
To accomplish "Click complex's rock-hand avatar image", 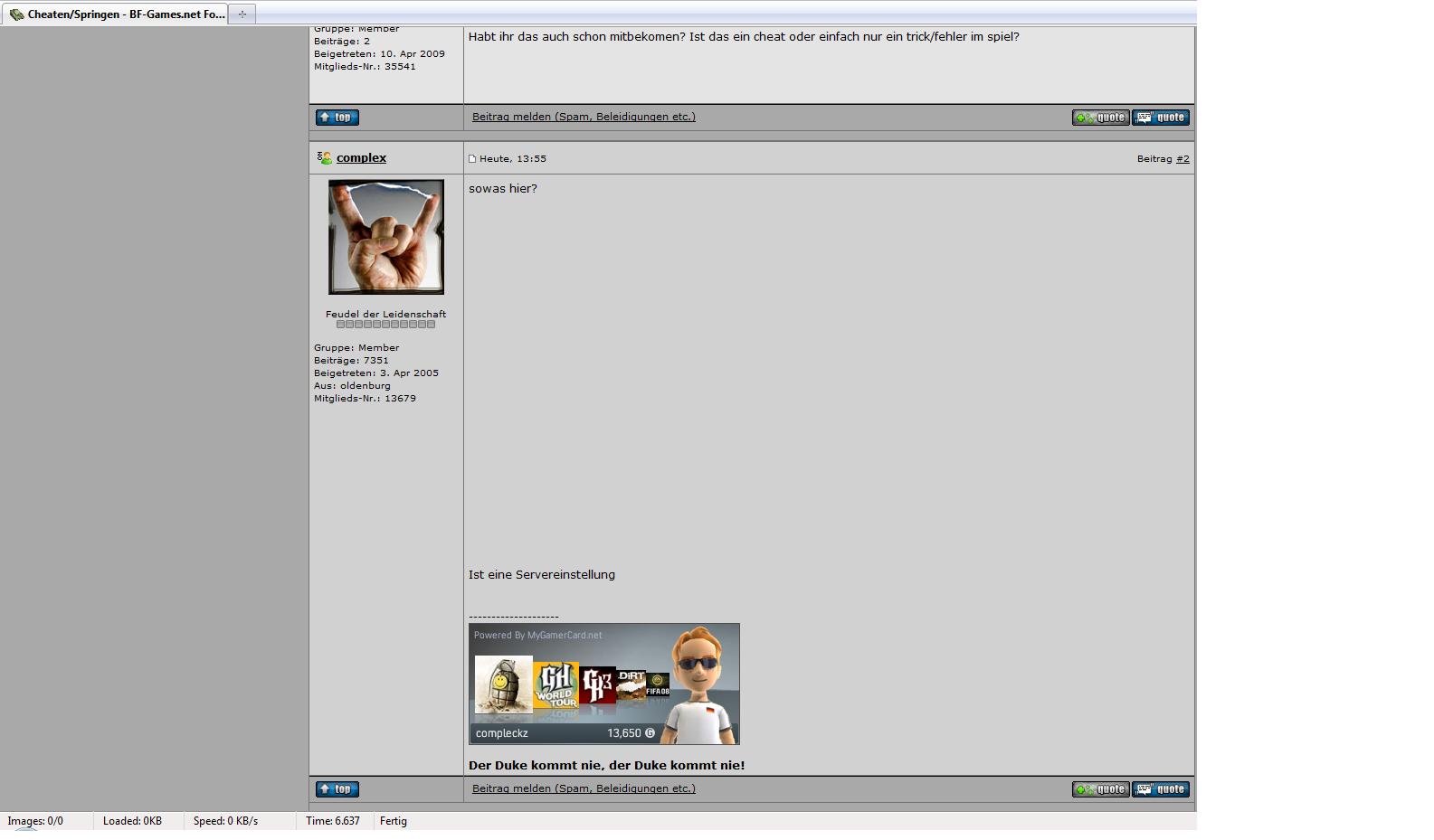I will [x=386, y=237].
